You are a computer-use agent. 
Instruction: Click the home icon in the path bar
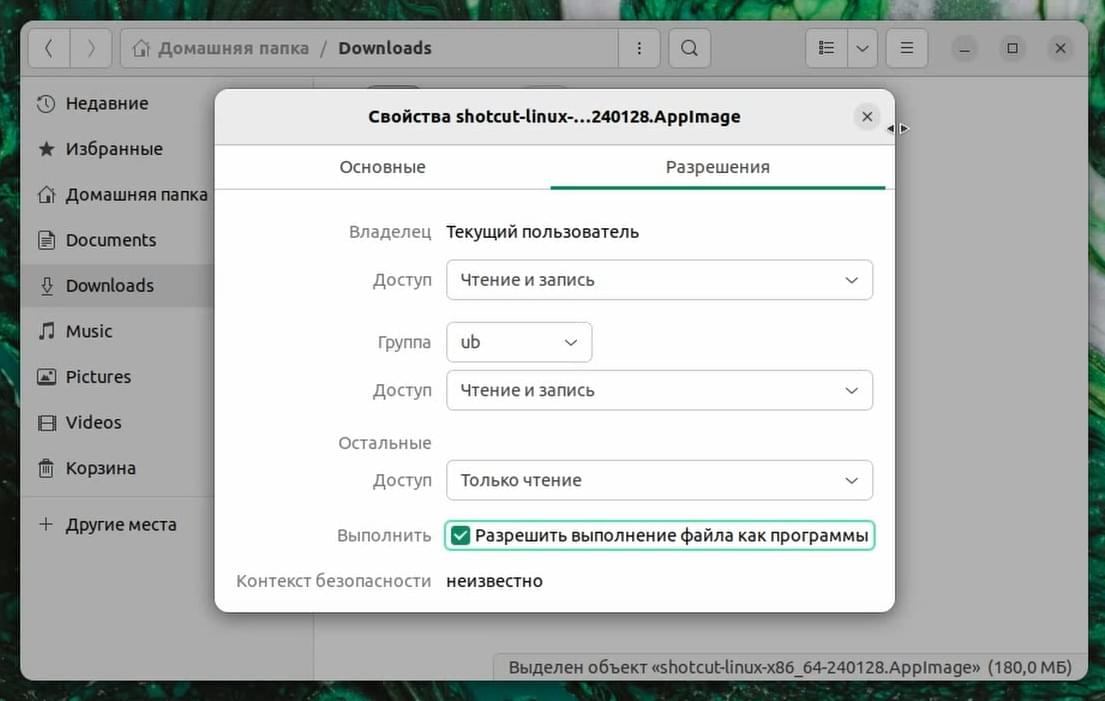[x=141, y=48]
